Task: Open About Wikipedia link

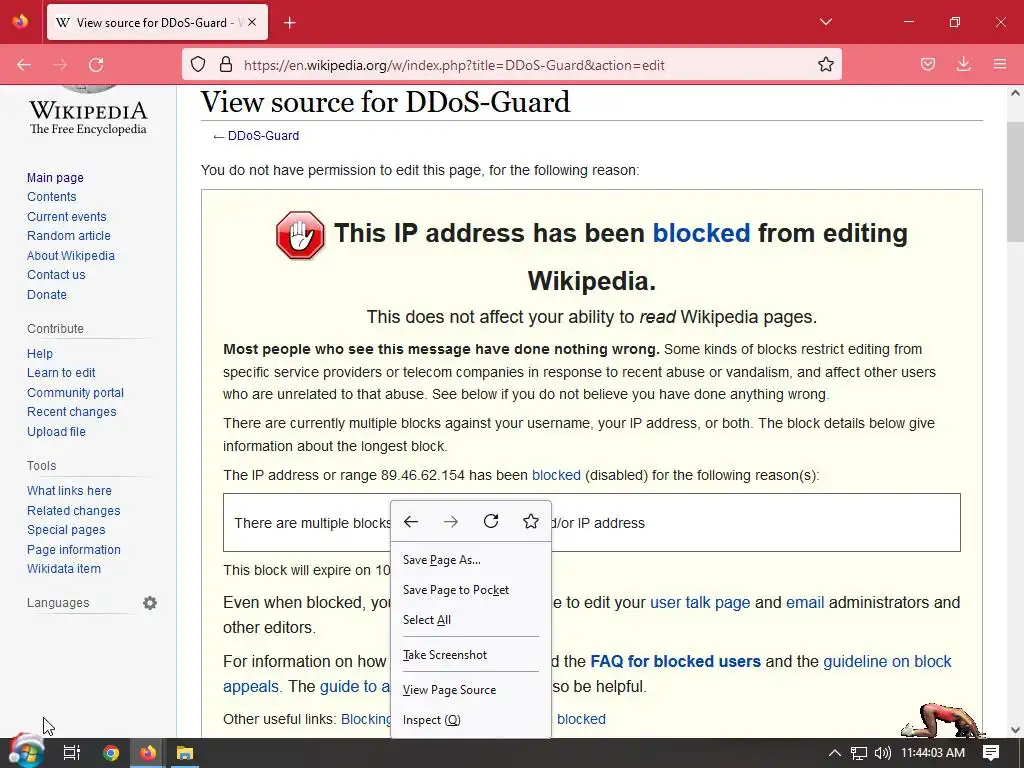Action: point(71,256)
